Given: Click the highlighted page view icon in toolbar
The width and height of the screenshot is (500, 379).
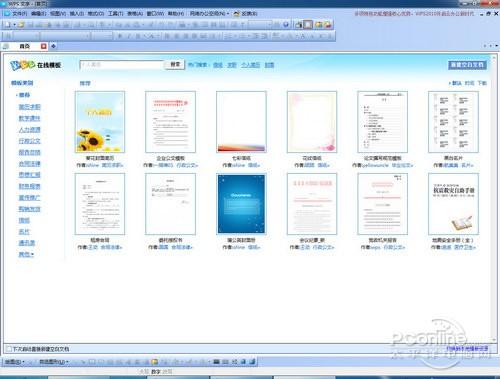Looking at the screenshot, I should pyautogui.click(x=308, y=24).
